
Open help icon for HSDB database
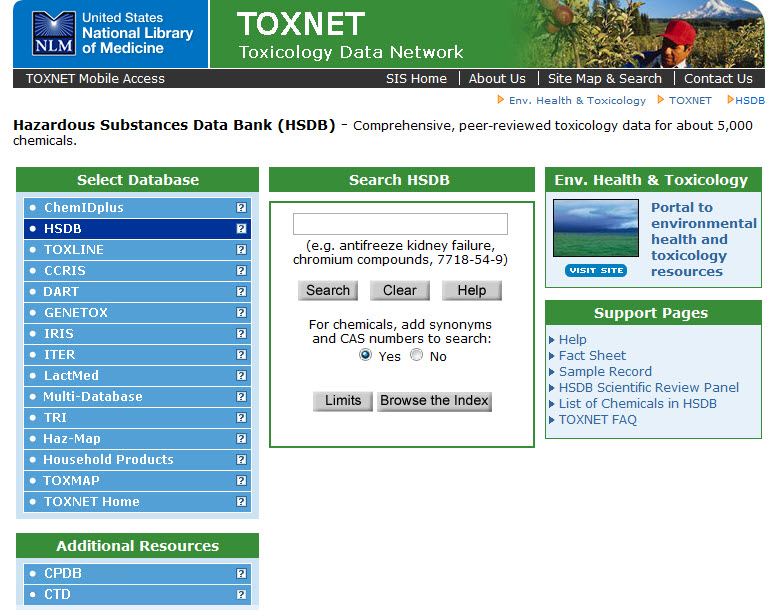click(x=241, y=228)
